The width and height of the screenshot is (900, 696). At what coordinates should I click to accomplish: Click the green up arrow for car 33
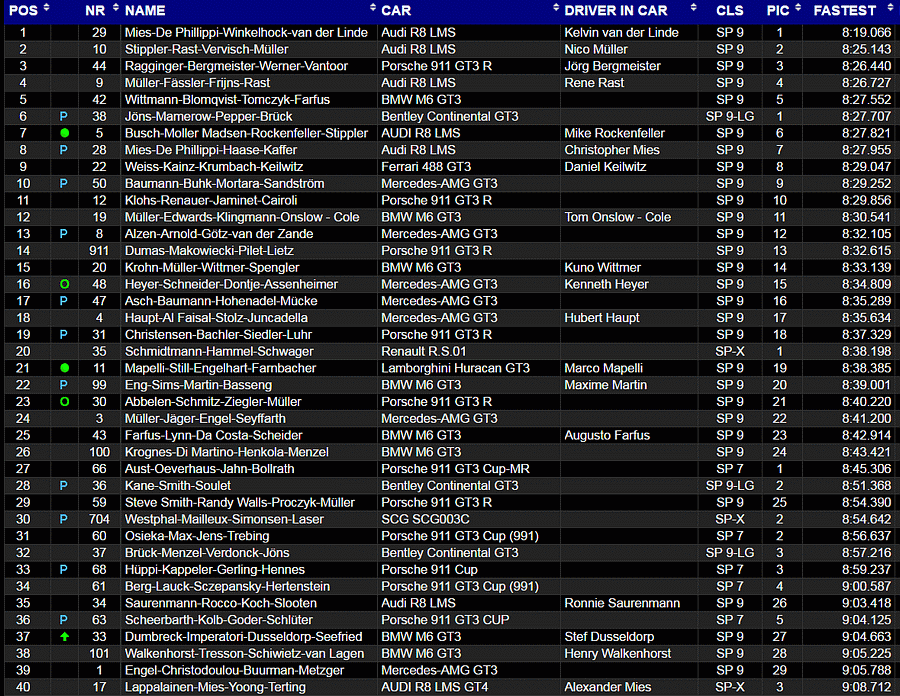click(x=64, y=636)
